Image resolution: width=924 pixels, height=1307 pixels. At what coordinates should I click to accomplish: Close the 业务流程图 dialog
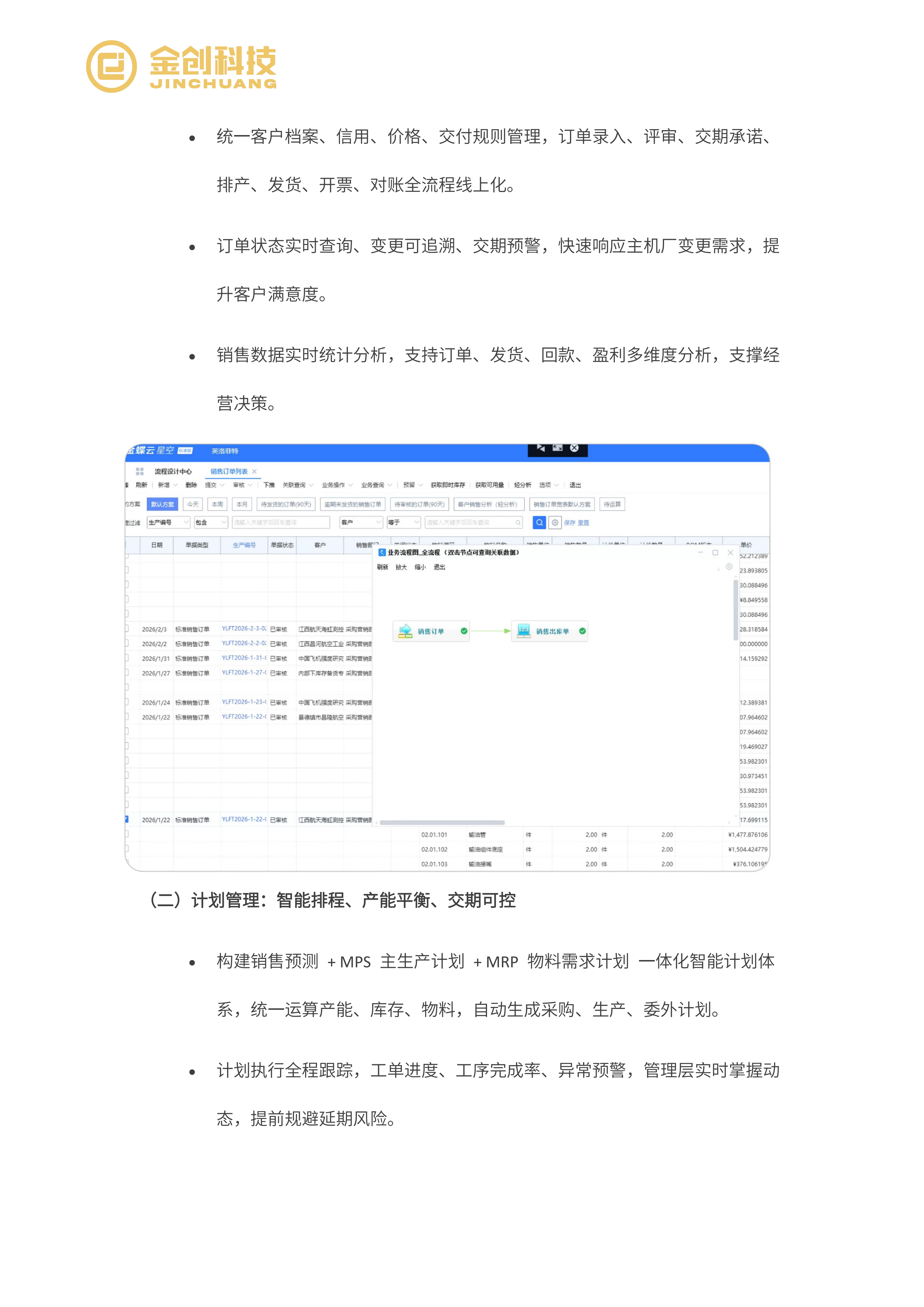730,552
